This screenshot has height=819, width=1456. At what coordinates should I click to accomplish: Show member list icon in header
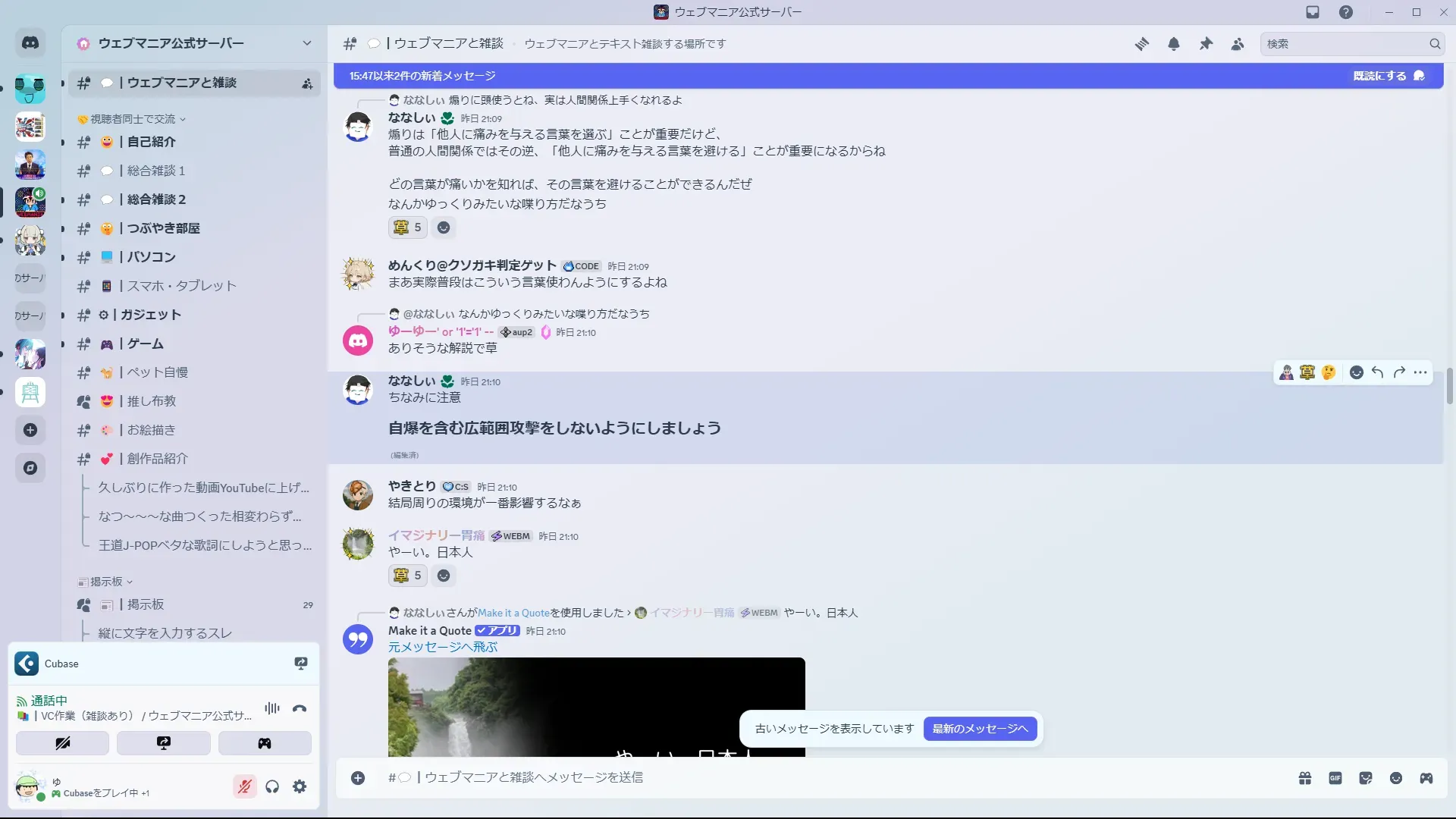[1238, 44]
